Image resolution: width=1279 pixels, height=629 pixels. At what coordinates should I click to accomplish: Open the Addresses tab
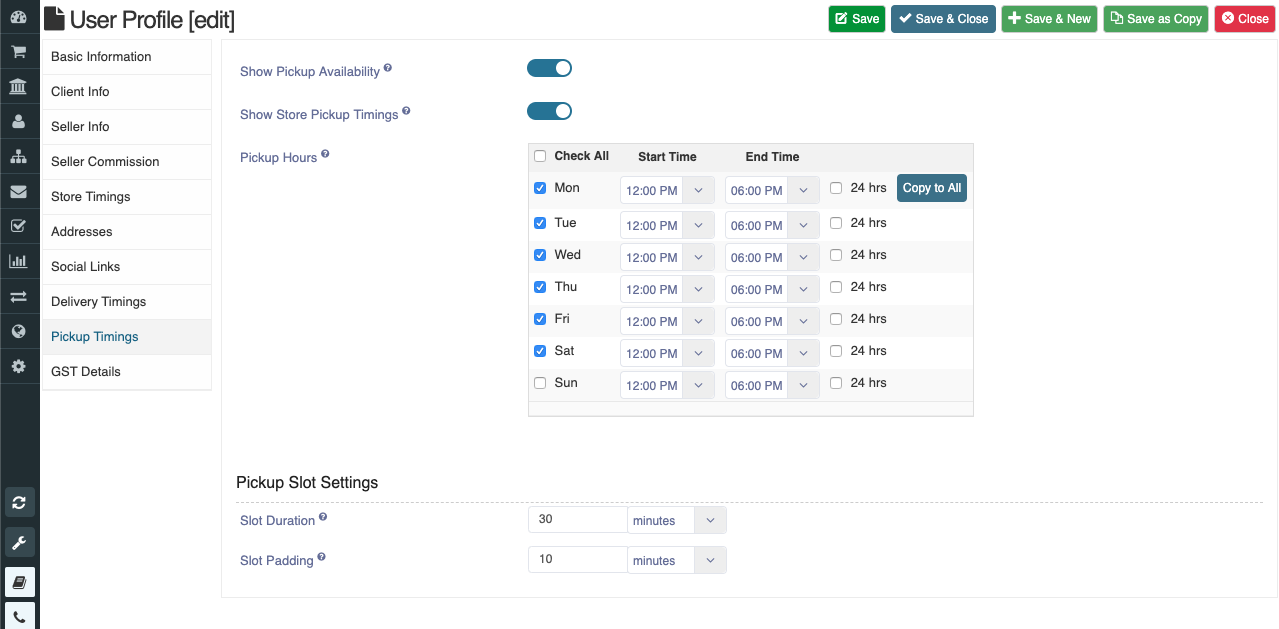pyautogui.click(x=127, y=232)
